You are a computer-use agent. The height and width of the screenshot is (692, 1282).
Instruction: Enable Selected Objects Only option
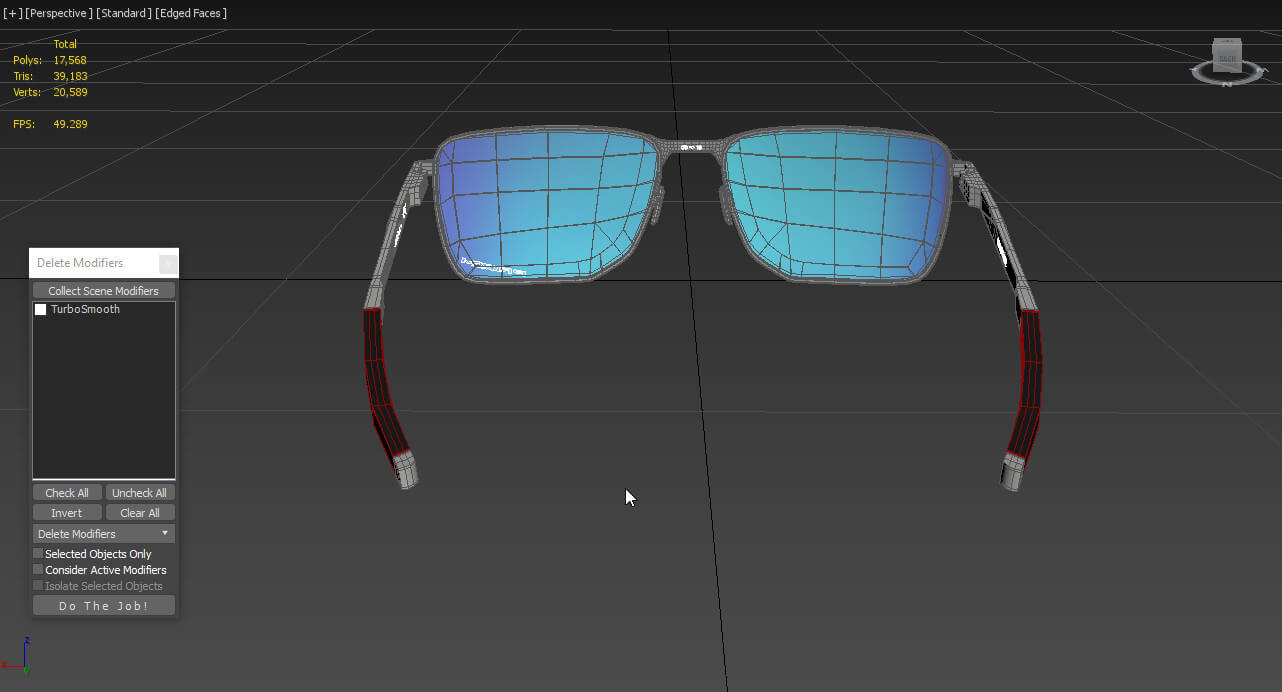pyautogui.click(x=39, y=554)
